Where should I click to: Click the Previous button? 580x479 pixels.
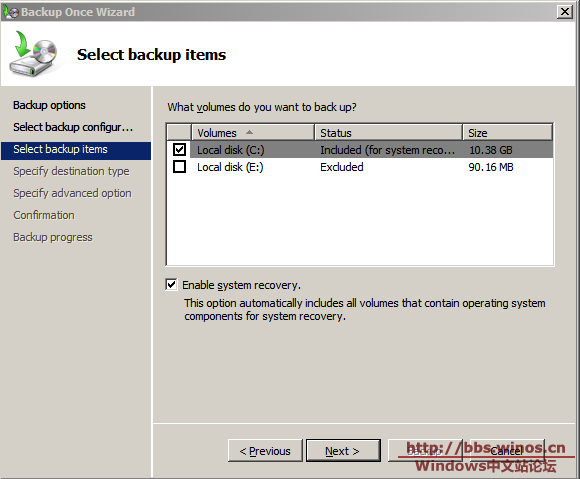pos(265,451)
